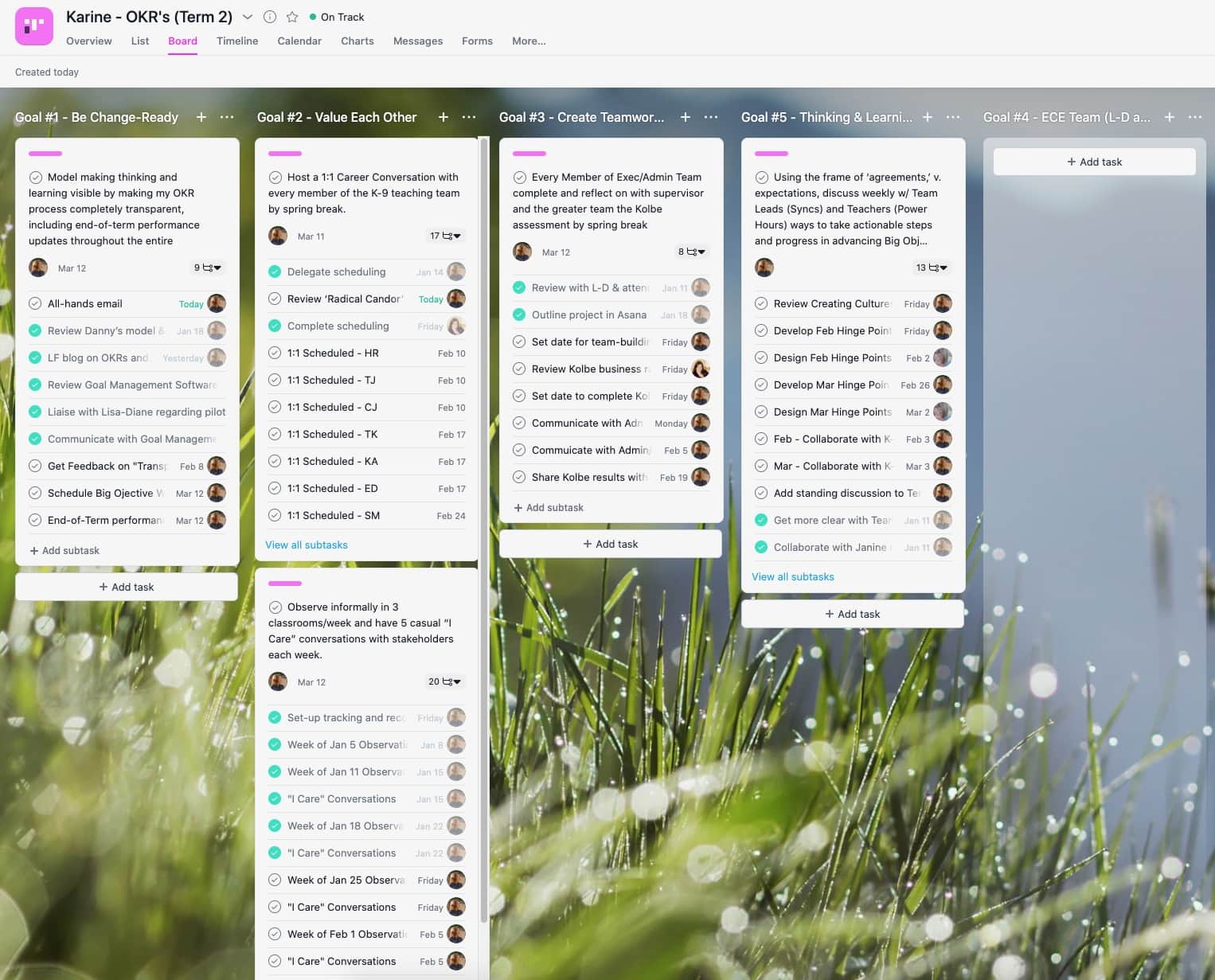Click the project info circle icon

point(270,17)
